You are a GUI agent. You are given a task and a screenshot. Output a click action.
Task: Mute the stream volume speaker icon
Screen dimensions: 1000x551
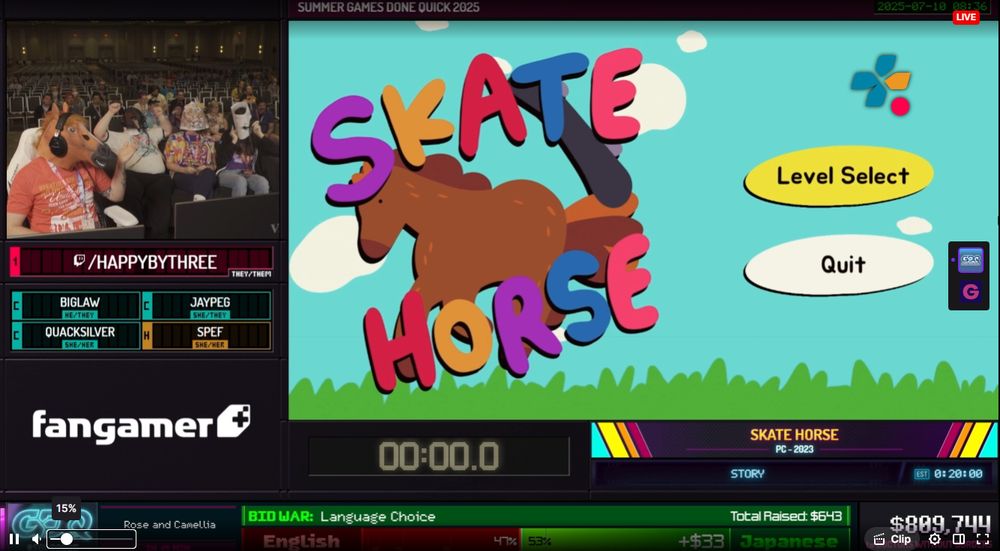tap(36, 539)
